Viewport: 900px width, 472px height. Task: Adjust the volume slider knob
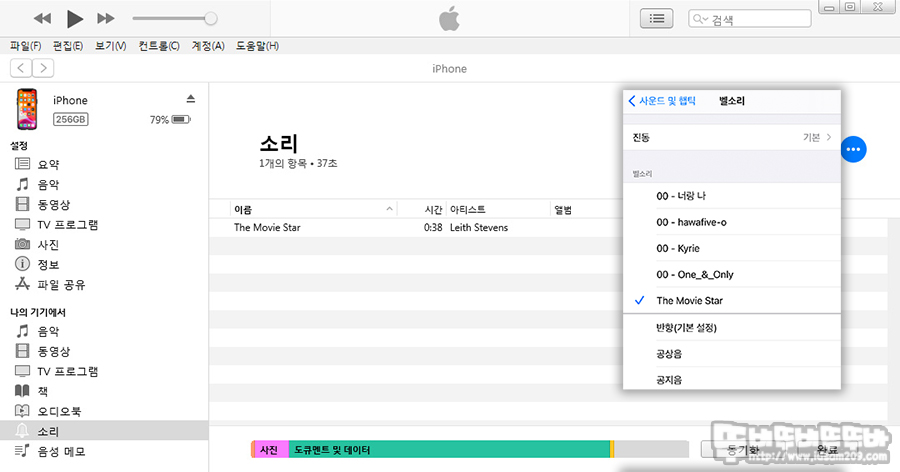coord(211,18)
